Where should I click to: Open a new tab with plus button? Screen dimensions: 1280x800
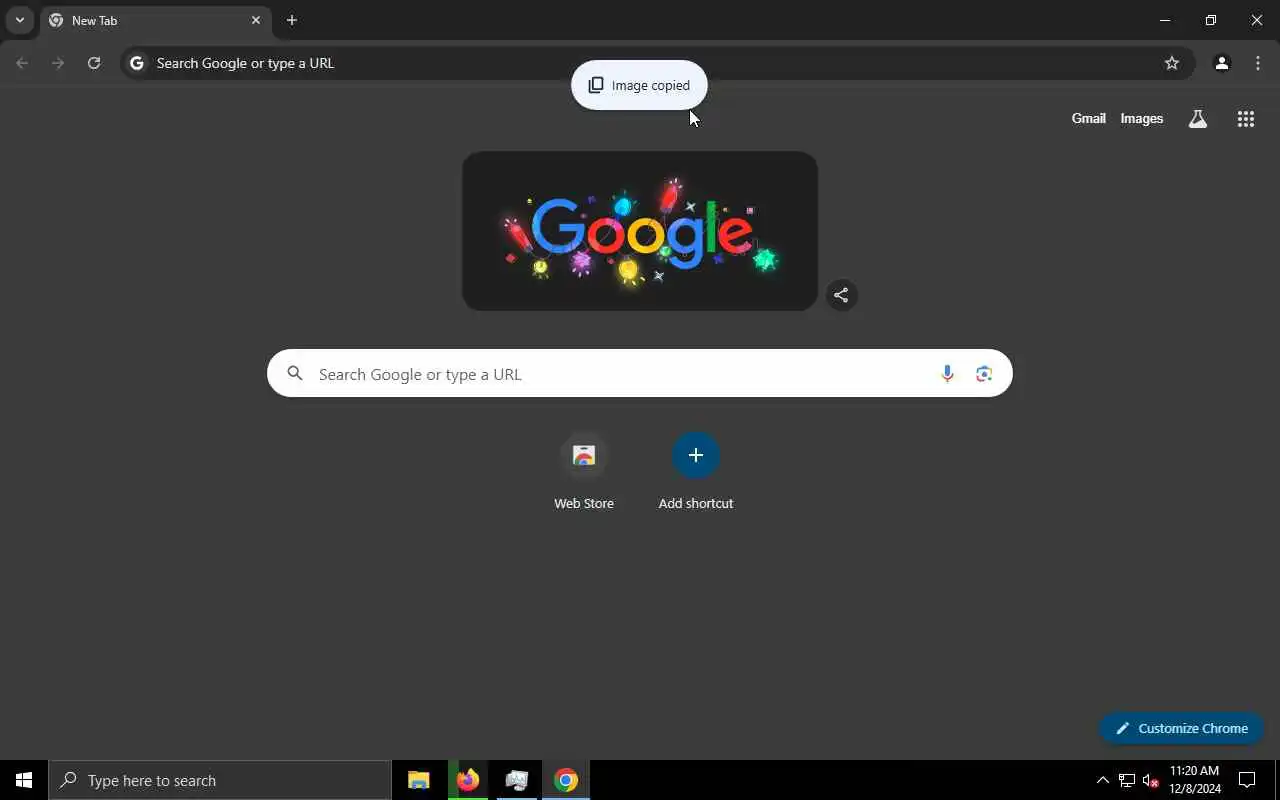[x=292, y=20]
